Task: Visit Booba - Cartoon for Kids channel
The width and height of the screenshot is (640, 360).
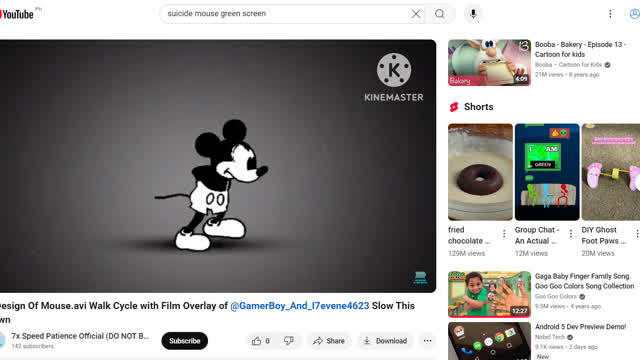Action: tap(569, 64)
